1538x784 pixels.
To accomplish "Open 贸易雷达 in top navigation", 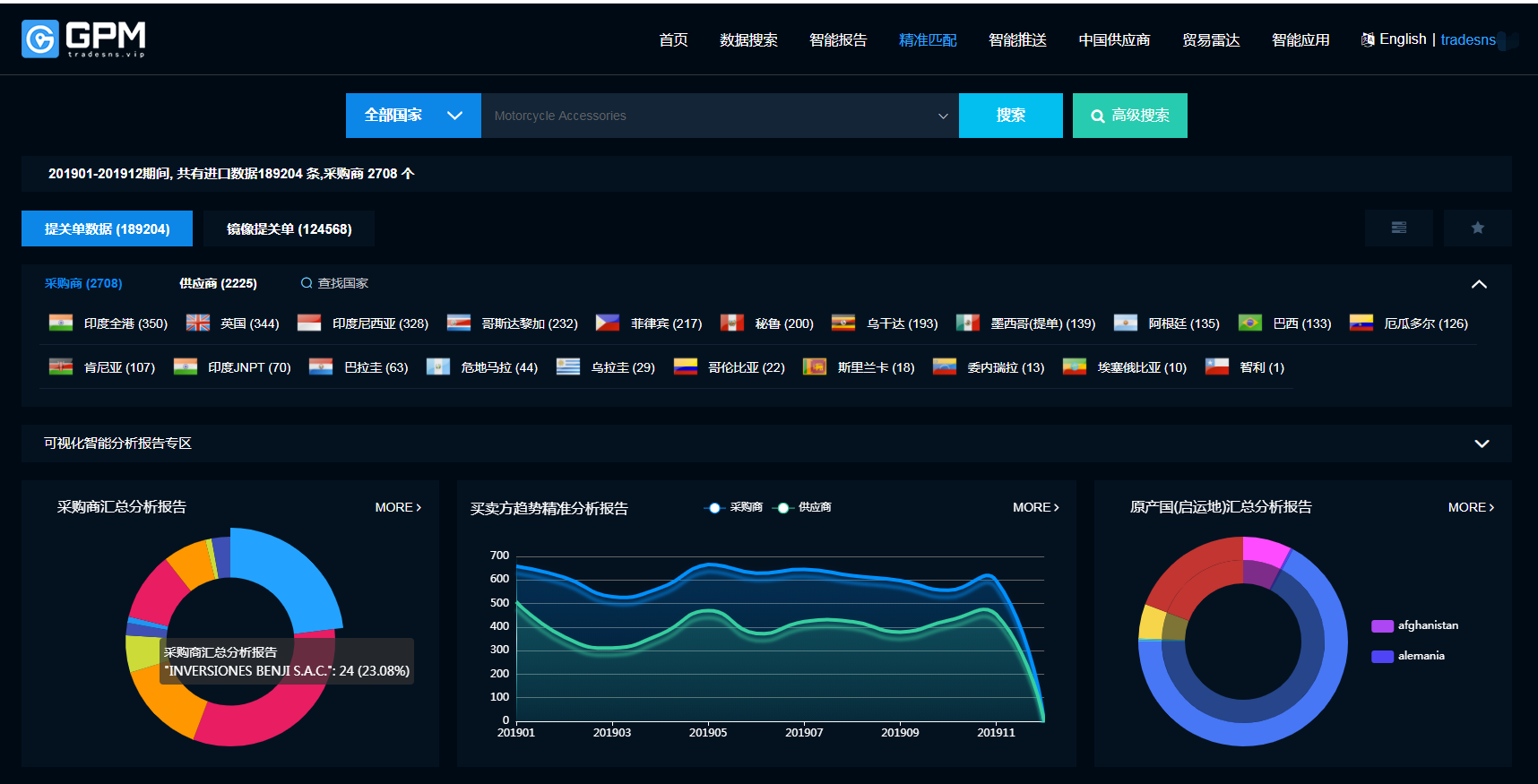I will click(1211, 39).
